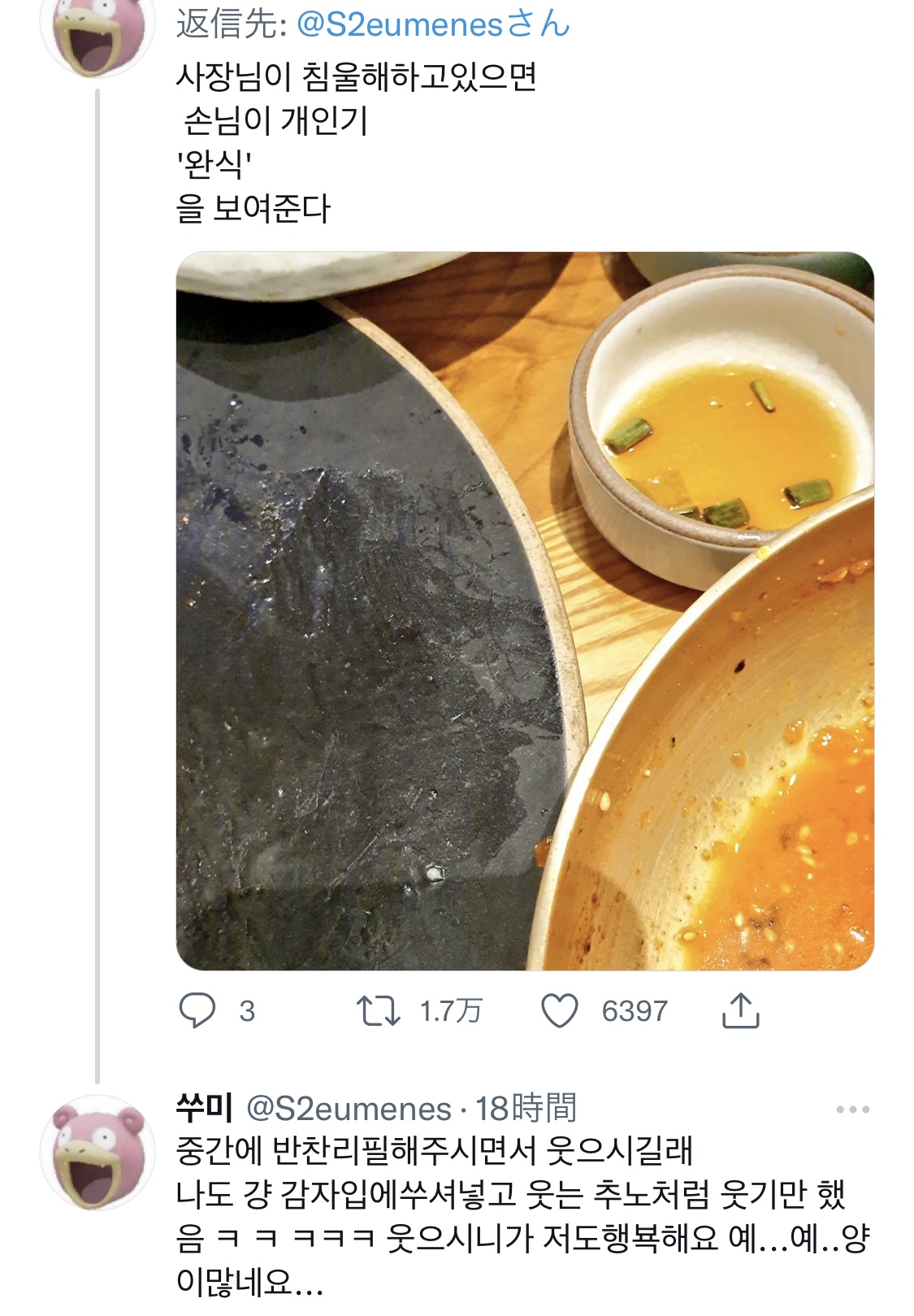
Task: Click the quoted word '완식' in the tweet
Action: click(x=214, y=165)
